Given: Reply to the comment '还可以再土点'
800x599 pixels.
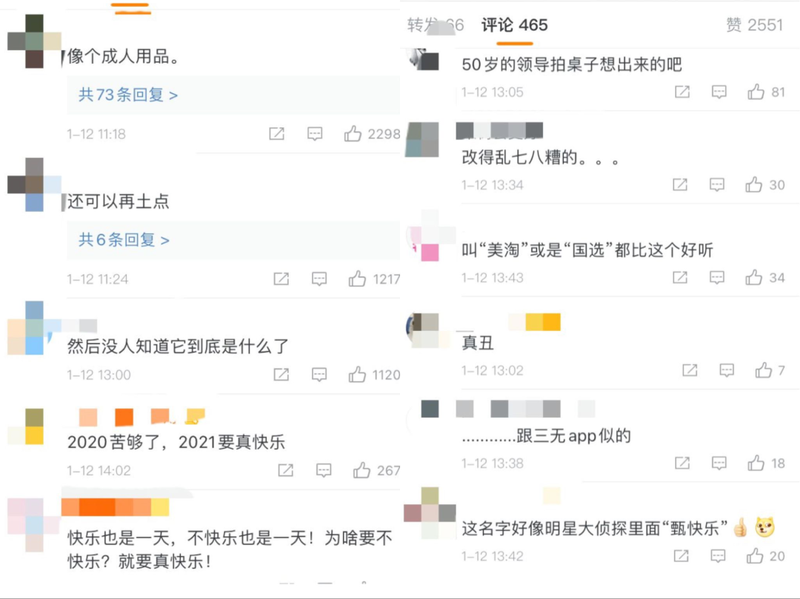Looking at the screenshot, I should coord(319,279).
